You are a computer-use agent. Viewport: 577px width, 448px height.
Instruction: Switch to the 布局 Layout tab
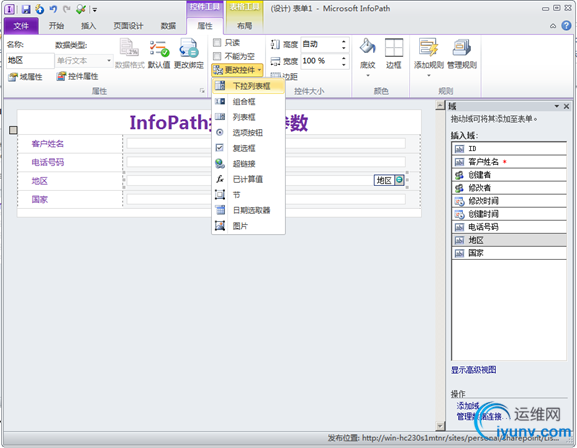(x=244, y=25)
